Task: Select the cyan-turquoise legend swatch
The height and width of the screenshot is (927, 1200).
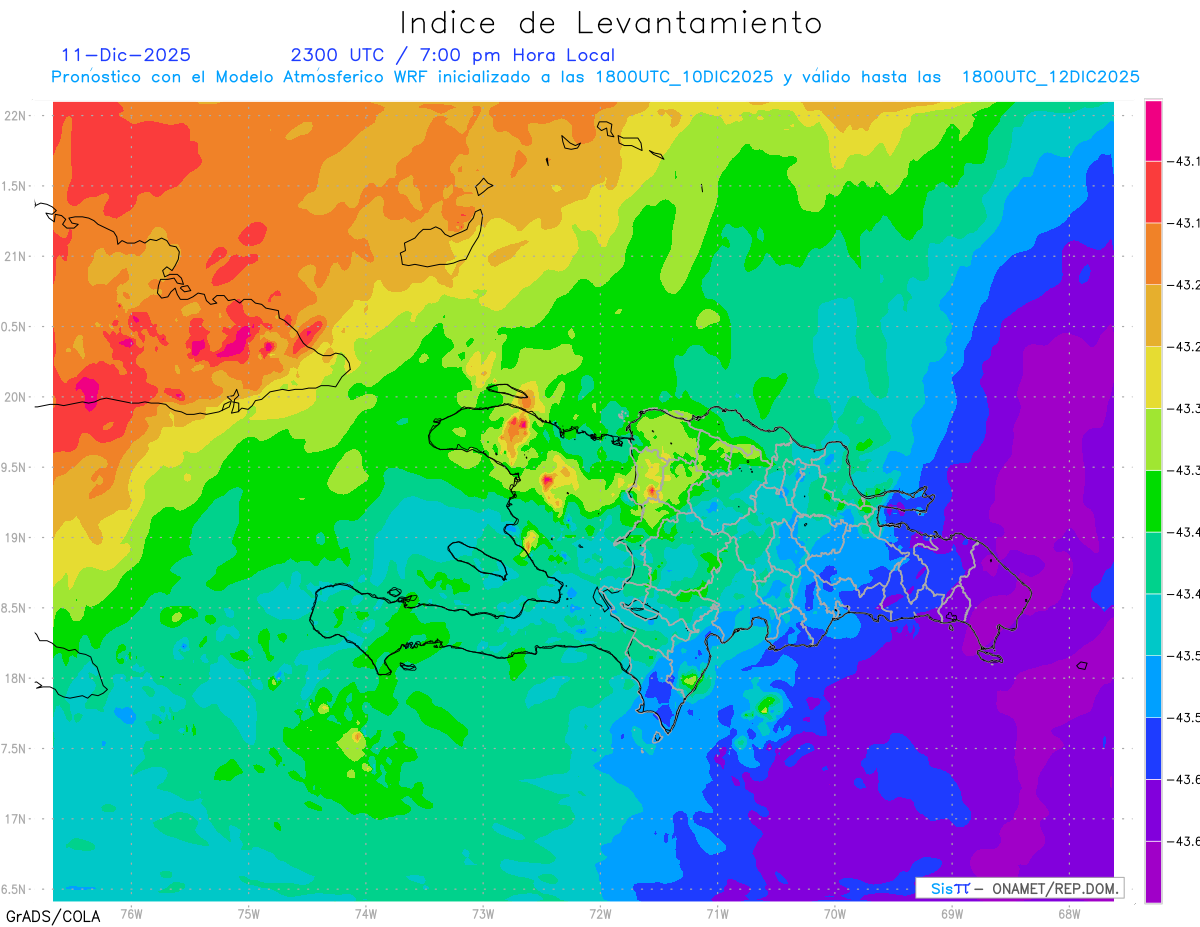Action: coord(1153,625)
